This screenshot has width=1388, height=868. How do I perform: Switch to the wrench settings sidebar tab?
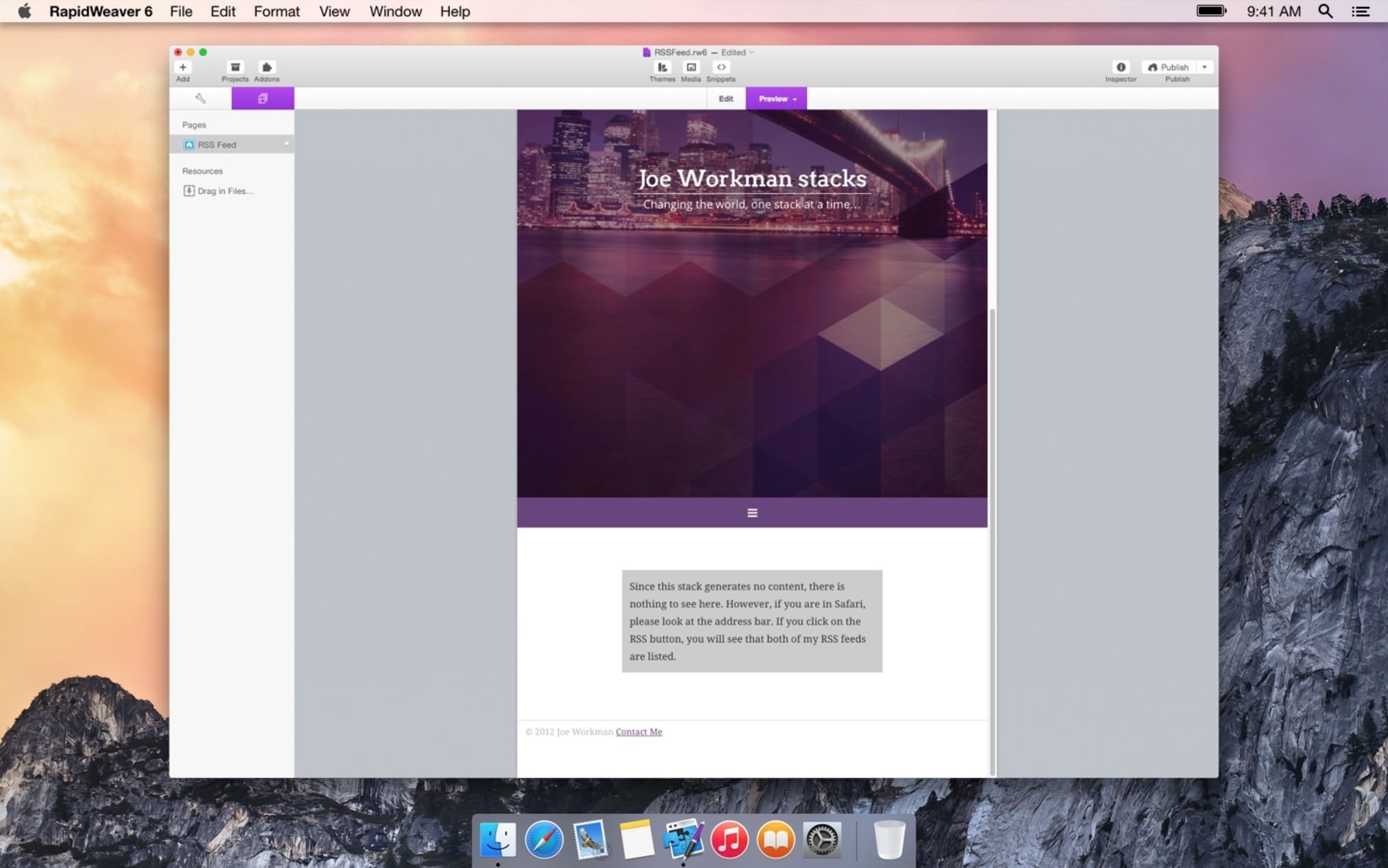[200, 98]
